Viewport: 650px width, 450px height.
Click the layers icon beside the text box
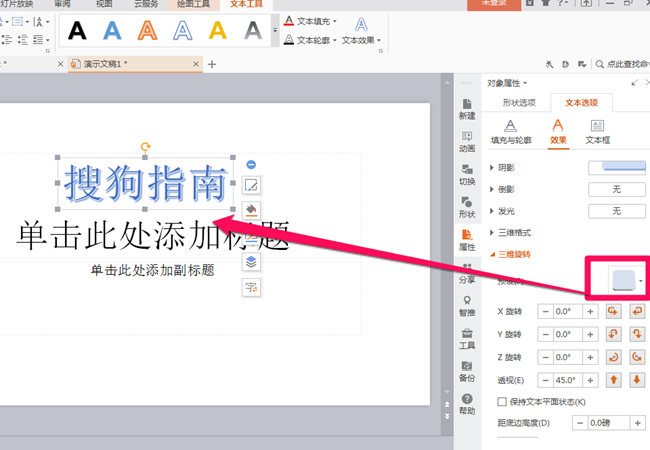pos(251,262)
